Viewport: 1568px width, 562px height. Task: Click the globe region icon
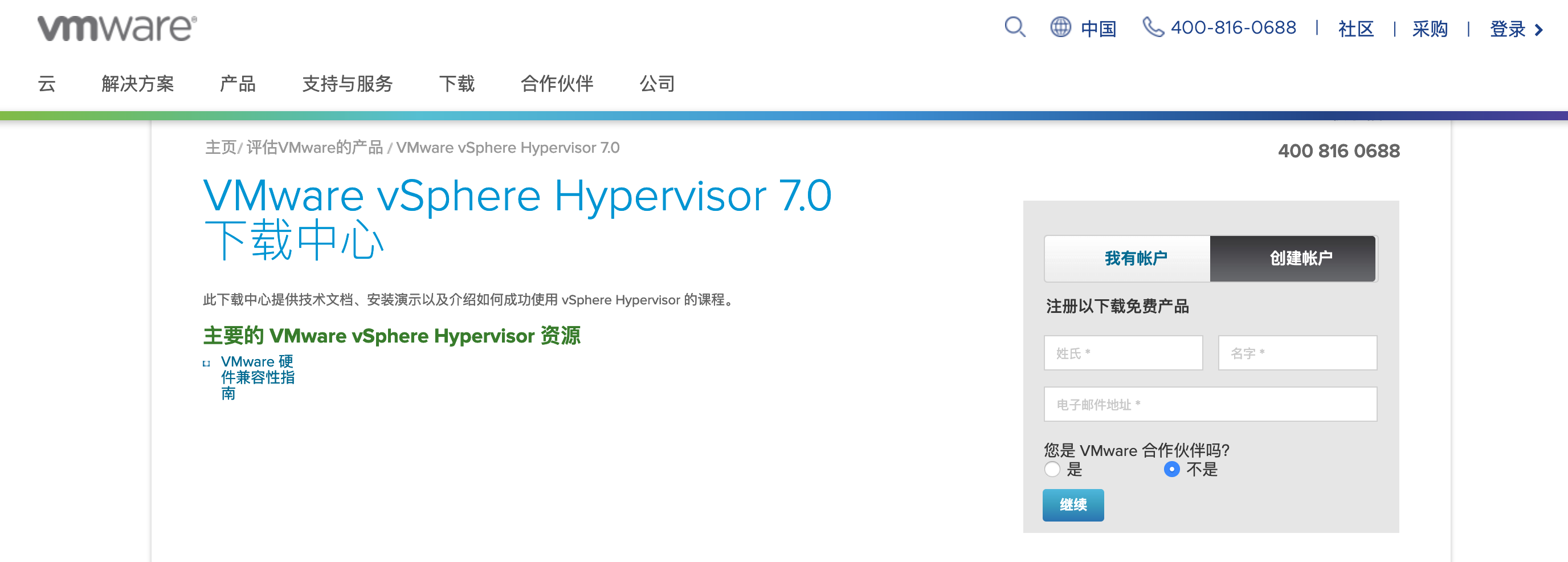click(1060, 27)
